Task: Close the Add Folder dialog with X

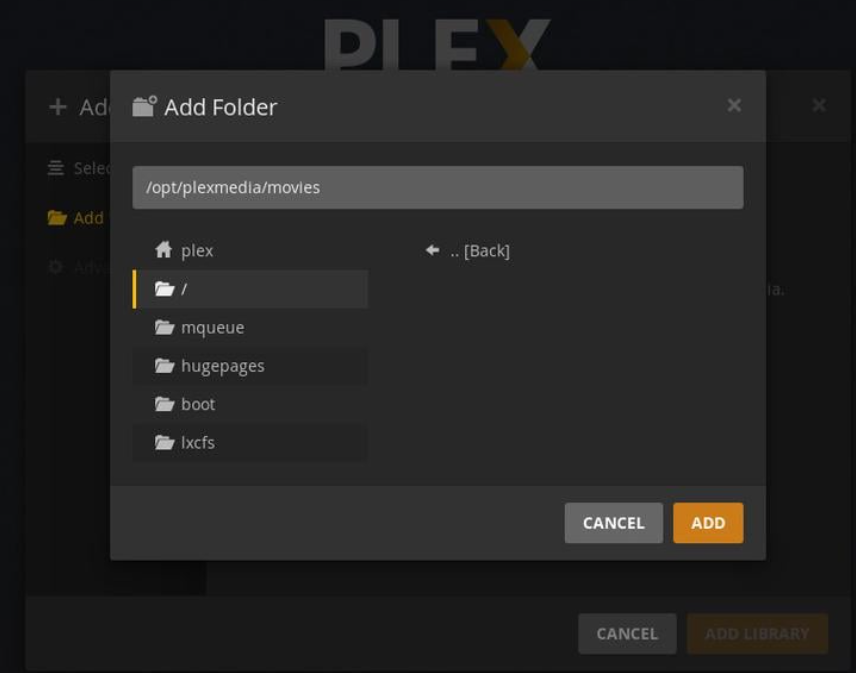Action: [734, 105]
